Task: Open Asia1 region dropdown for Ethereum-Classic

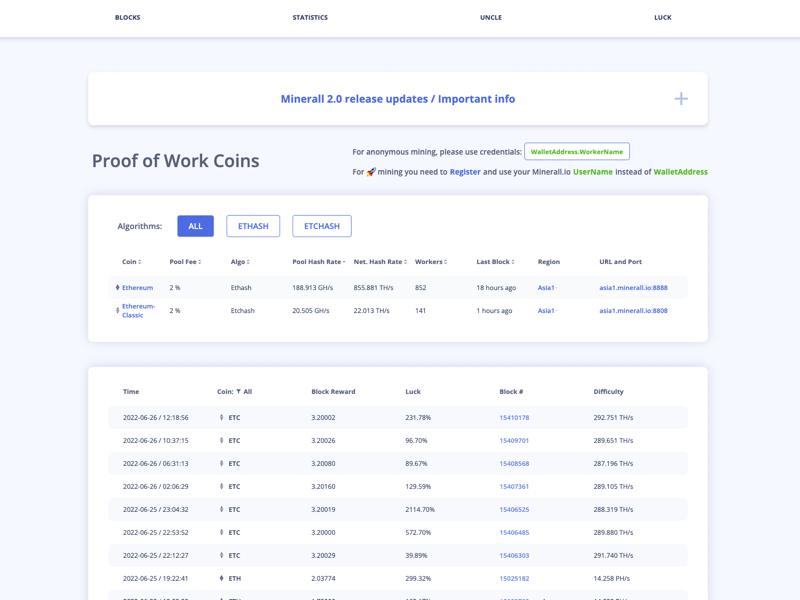Action: click(x=547, y=311)
